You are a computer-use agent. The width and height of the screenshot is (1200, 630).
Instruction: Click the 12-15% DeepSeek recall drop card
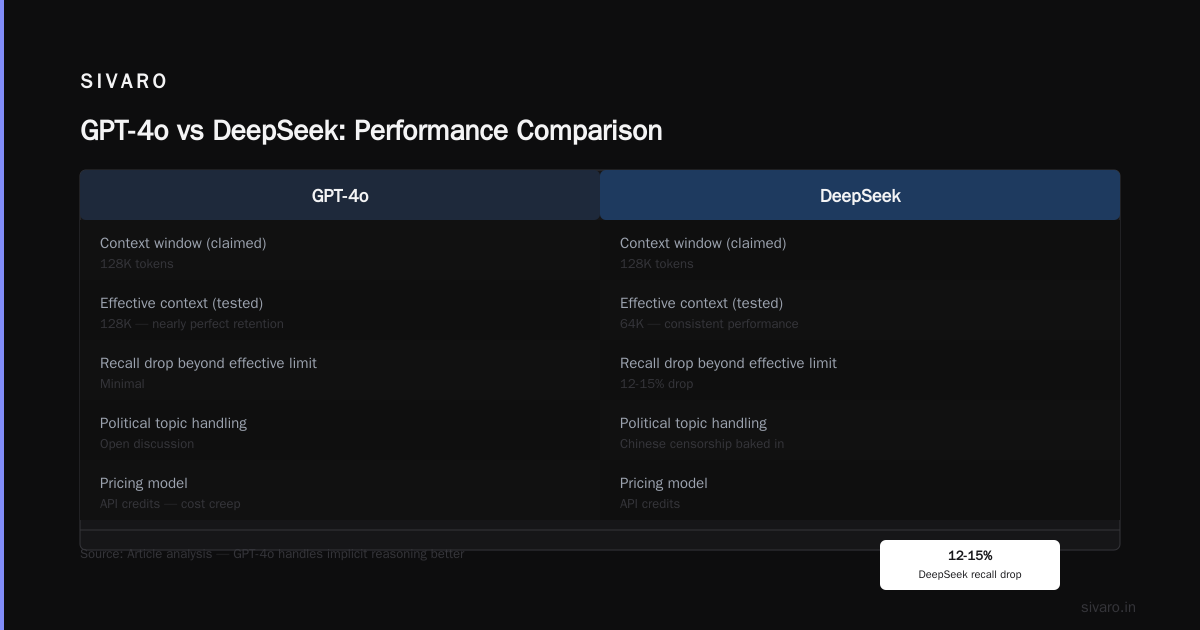[970, 565]
